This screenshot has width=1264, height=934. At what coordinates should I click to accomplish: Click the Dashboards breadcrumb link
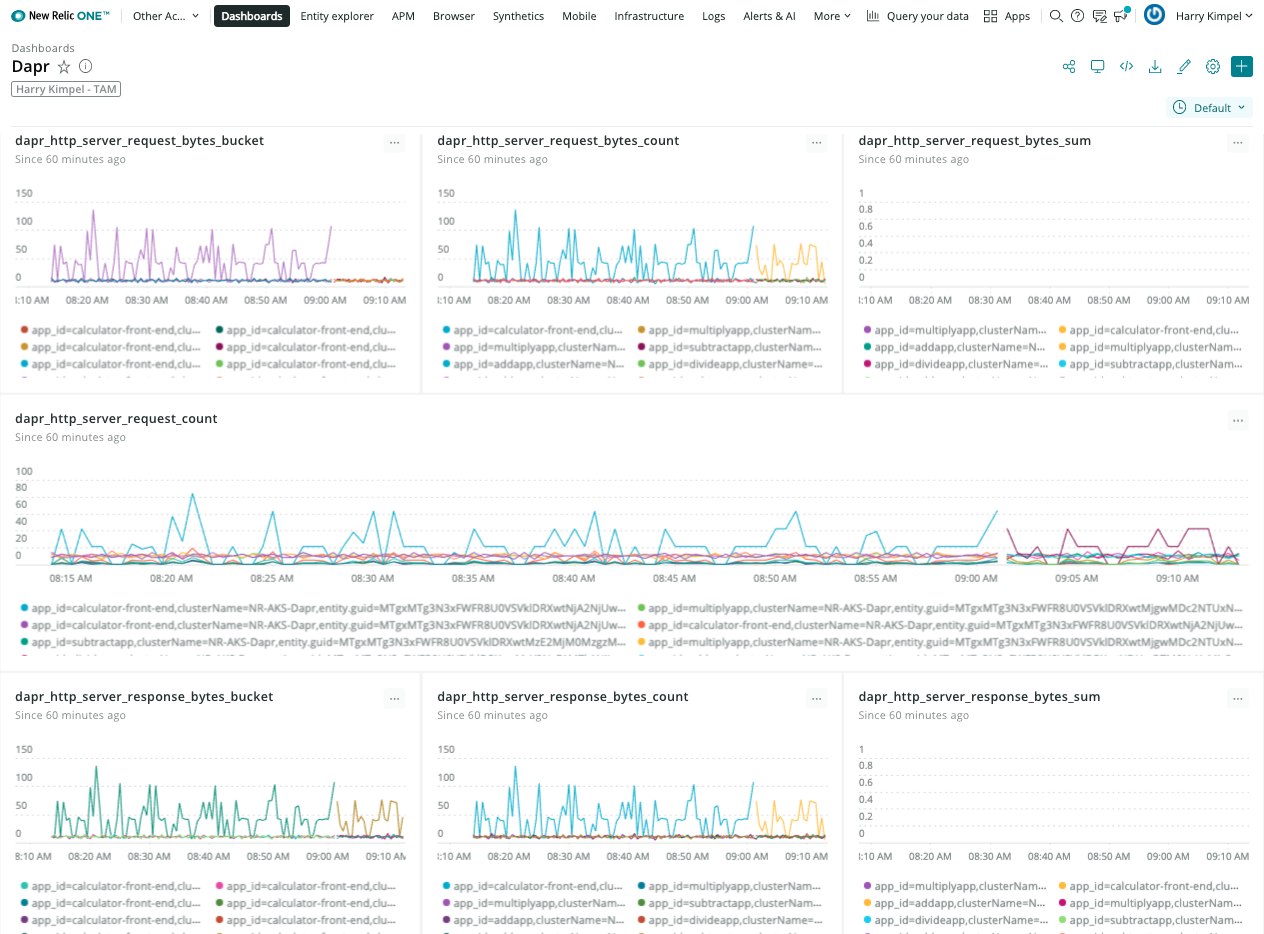pos(42,48)
